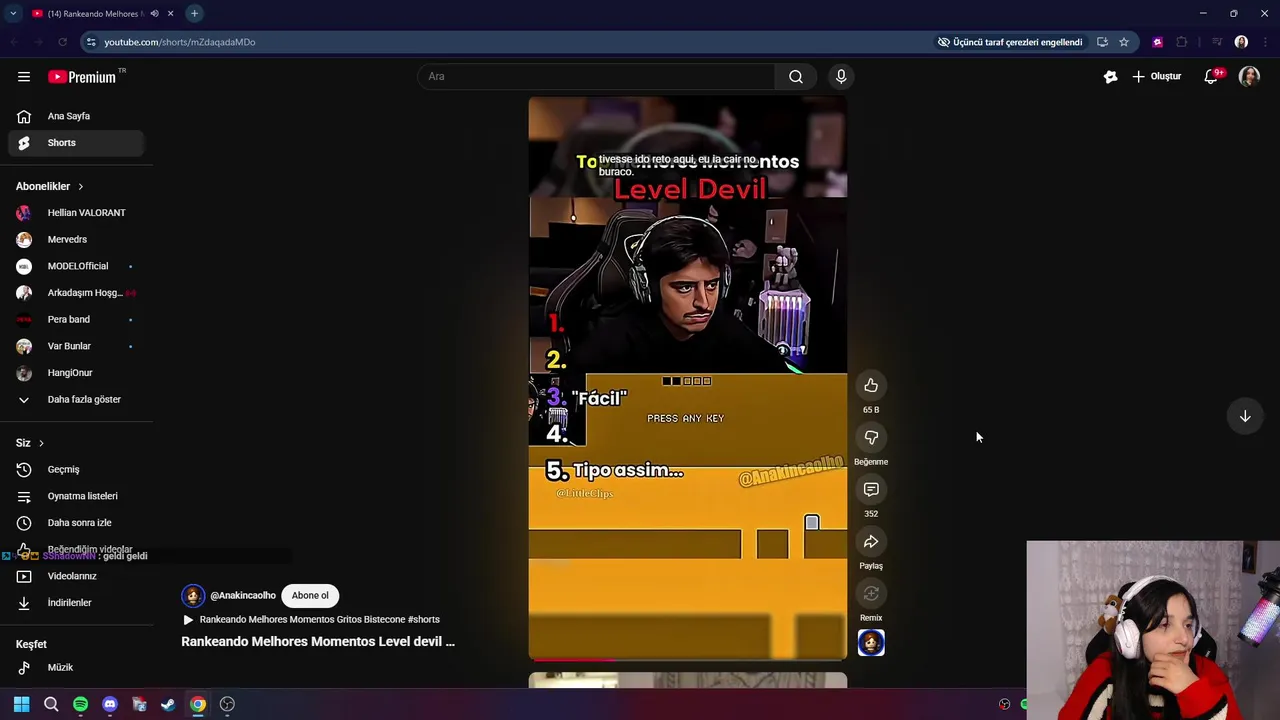Open the hamburger guide menu

coord(24,76)
